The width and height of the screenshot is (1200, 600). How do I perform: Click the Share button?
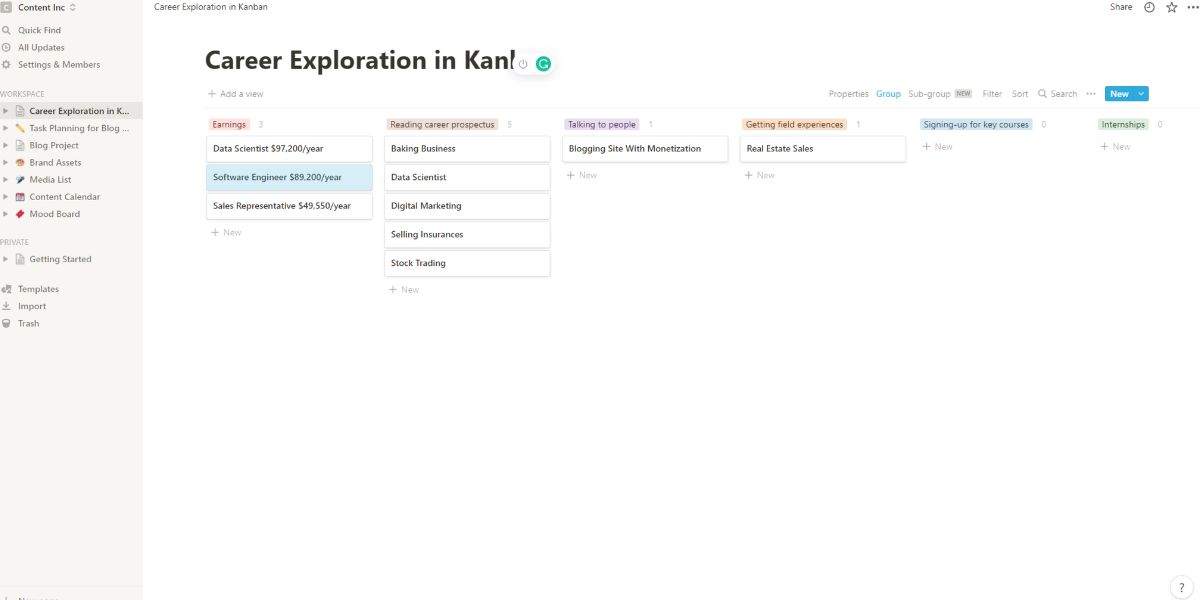tap(1120, 7)
